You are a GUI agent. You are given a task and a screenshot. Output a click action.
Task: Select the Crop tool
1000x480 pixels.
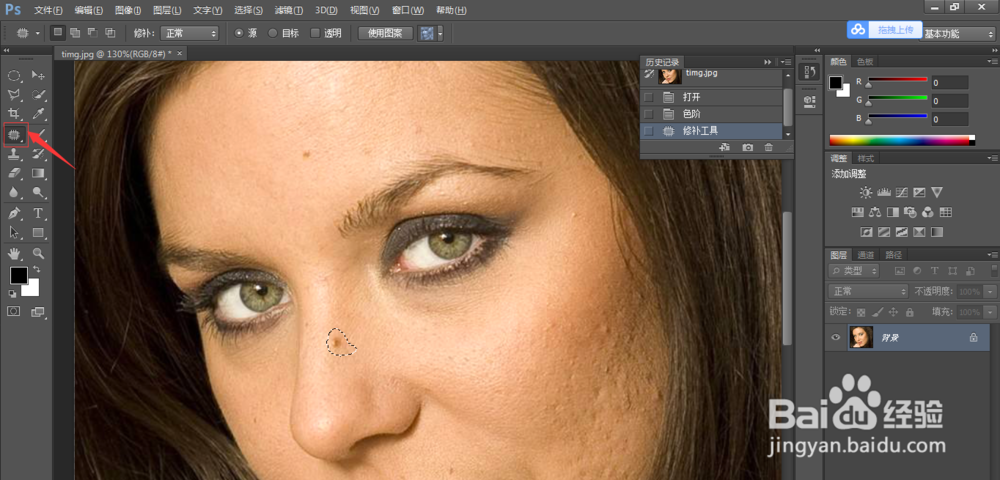(x=14, y=114)
